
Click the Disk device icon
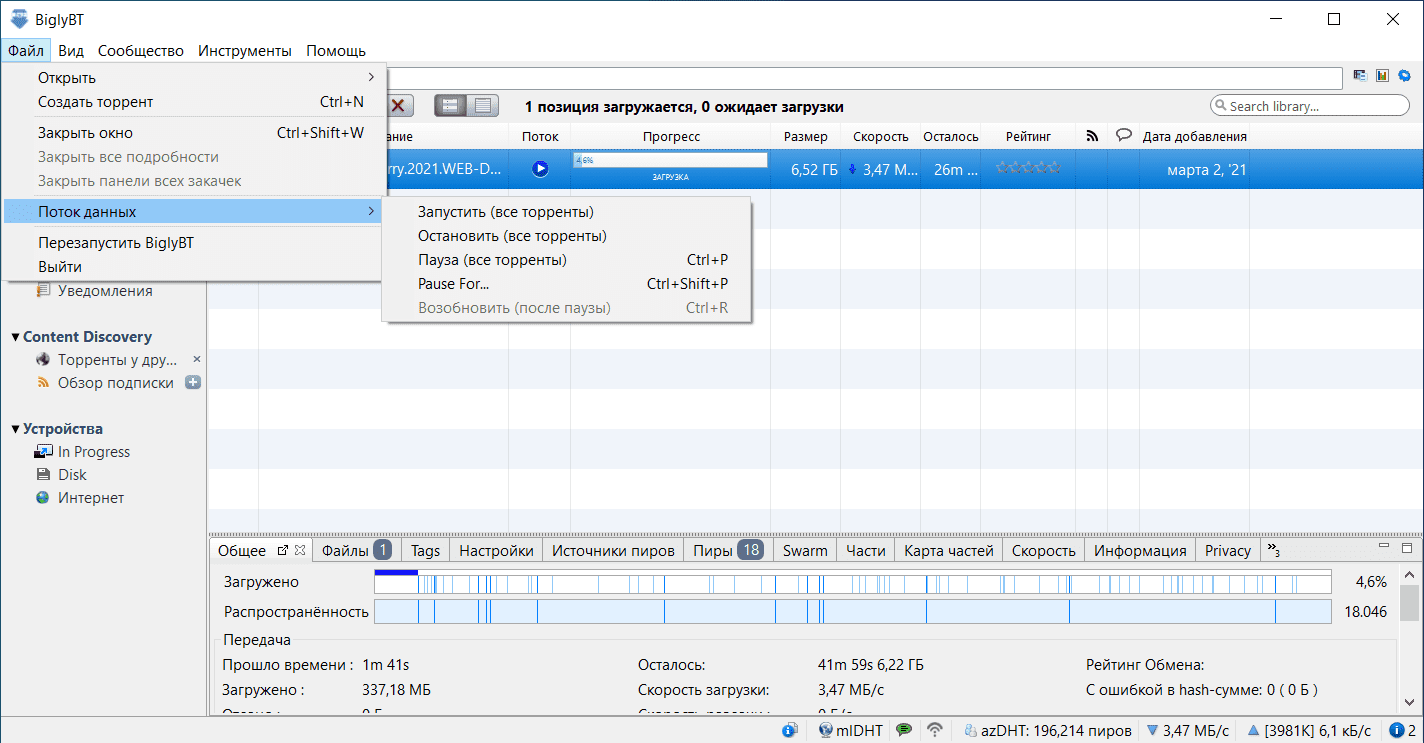click(x=43, y=475)
